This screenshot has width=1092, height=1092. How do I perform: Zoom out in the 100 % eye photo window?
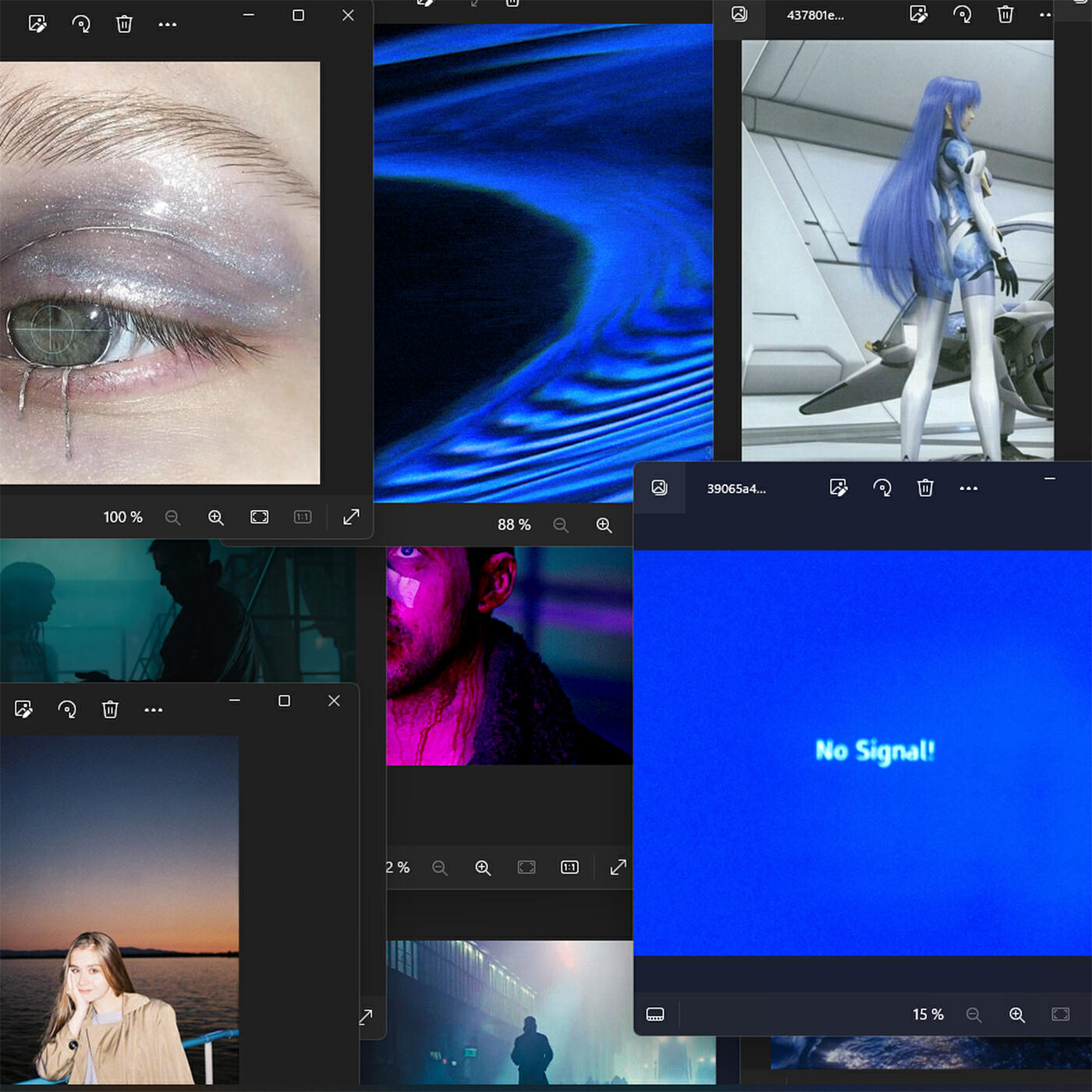point(172,517)
